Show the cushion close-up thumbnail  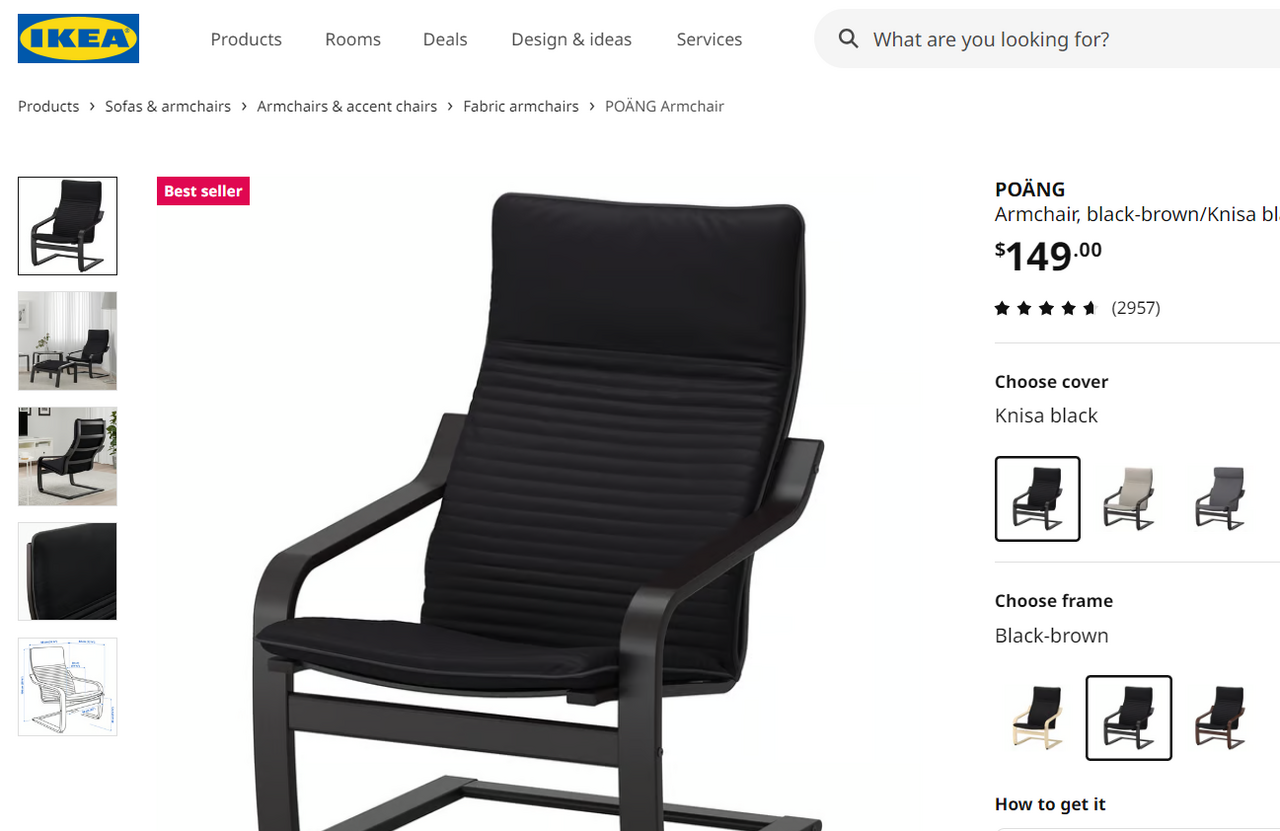68,571
